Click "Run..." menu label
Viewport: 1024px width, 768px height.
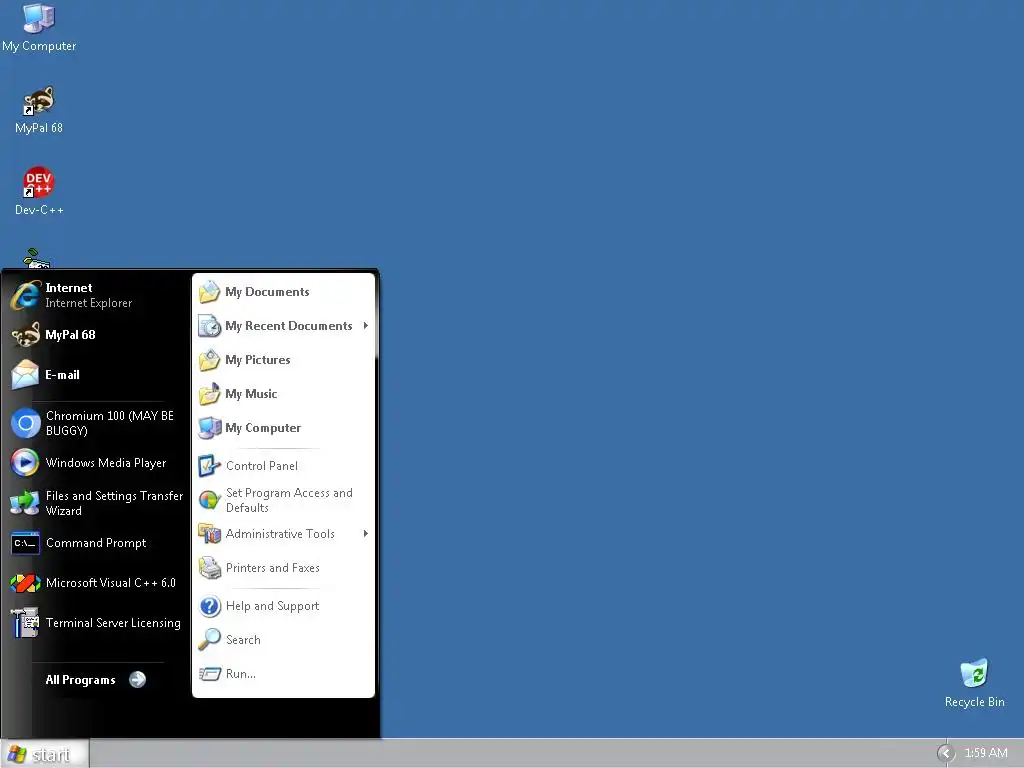pos(241,674)
